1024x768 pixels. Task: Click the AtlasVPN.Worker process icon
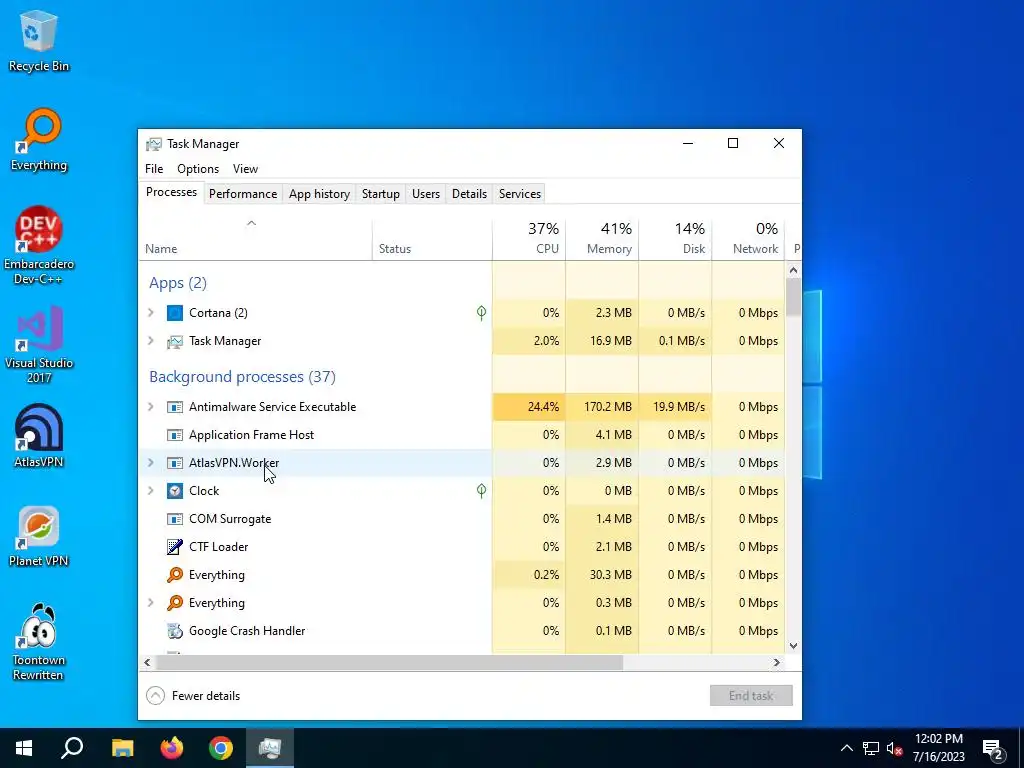[174, 463]
